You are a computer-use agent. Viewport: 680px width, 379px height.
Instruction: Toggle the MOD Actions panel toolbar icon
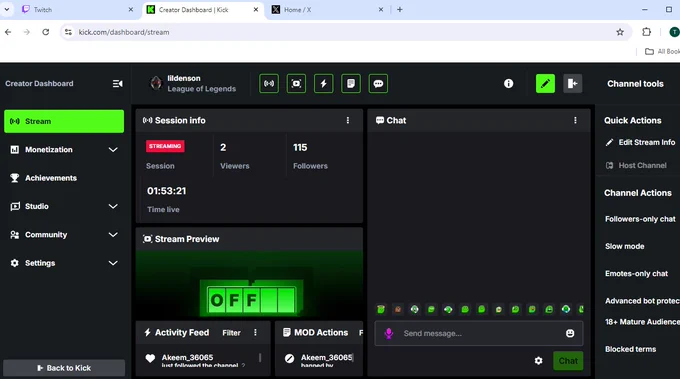351,84
